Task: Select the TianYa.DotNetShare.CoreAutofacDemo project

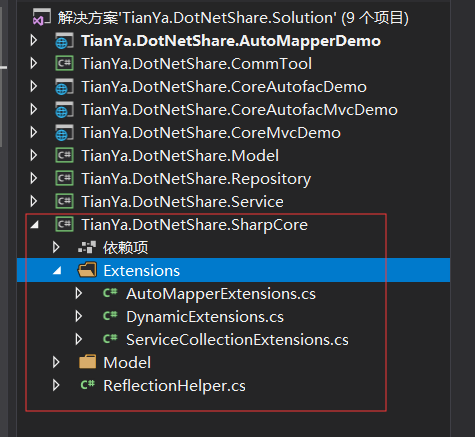Action: click(x=224, y=87)
